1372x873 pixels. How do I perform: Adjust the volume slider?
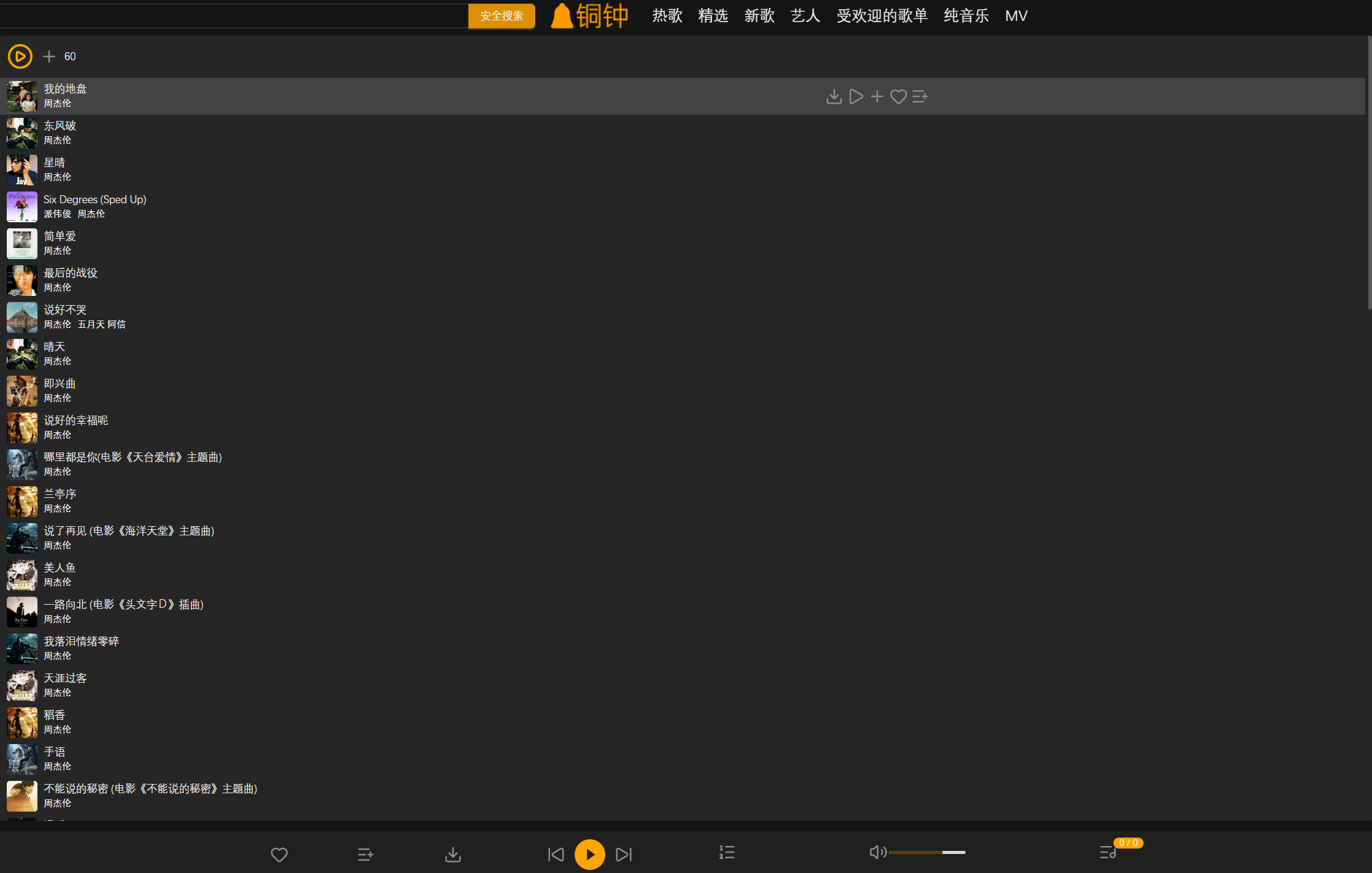point(927,852)
